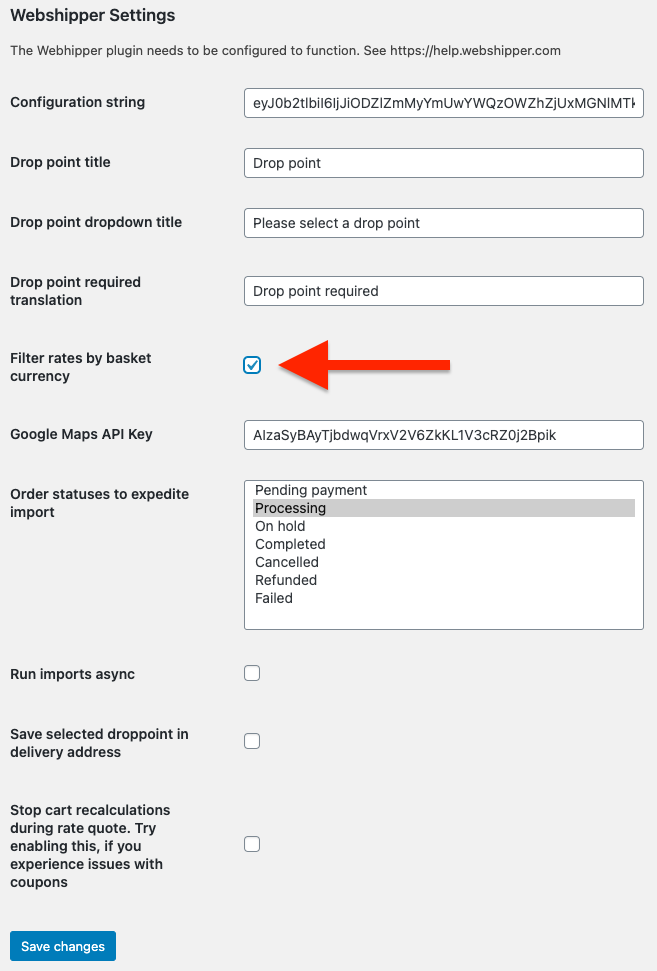Select Failed order status
The height and width of the screenshot is (971, 657).
444,598
